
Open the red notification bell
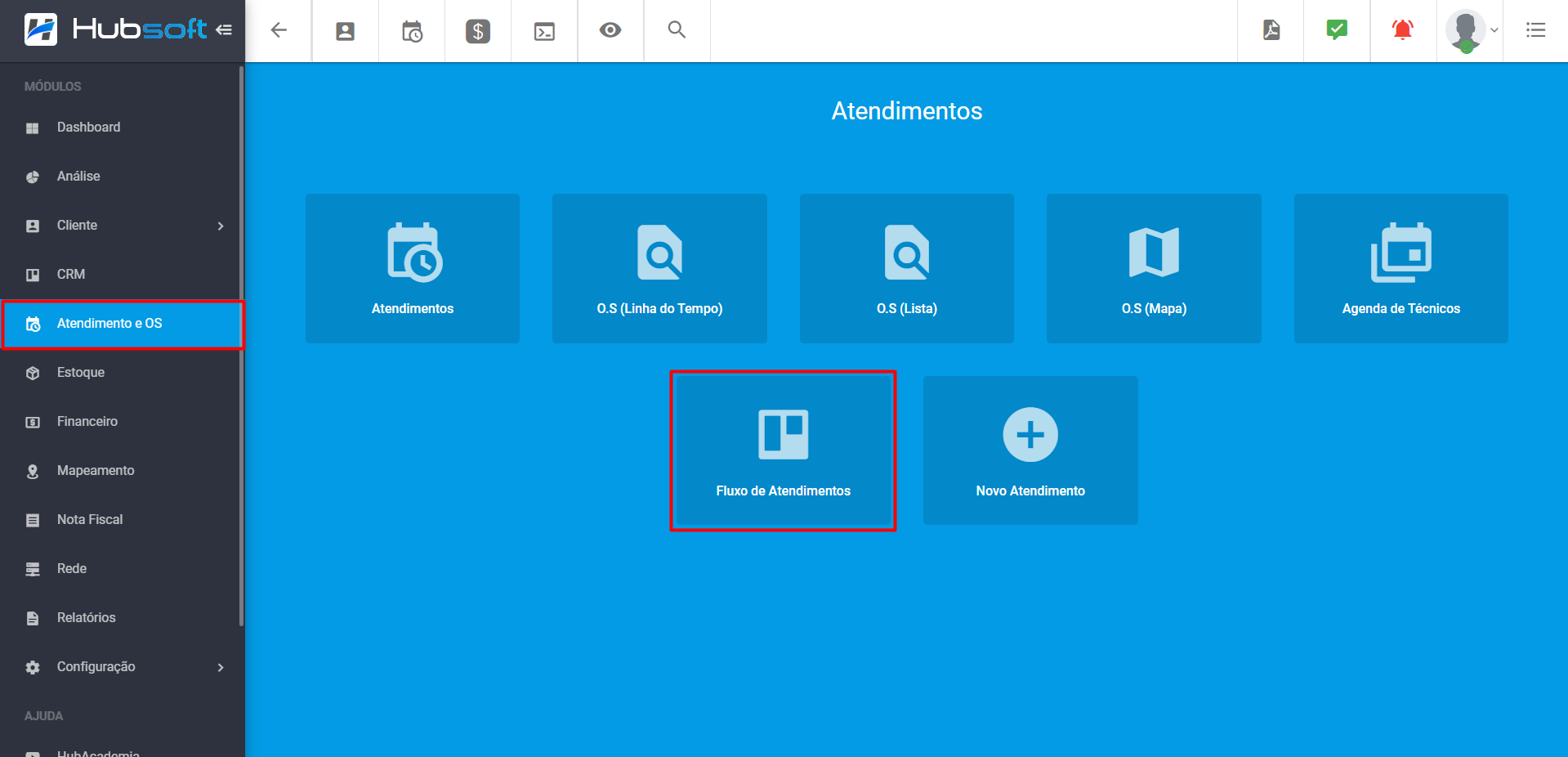1403,30
